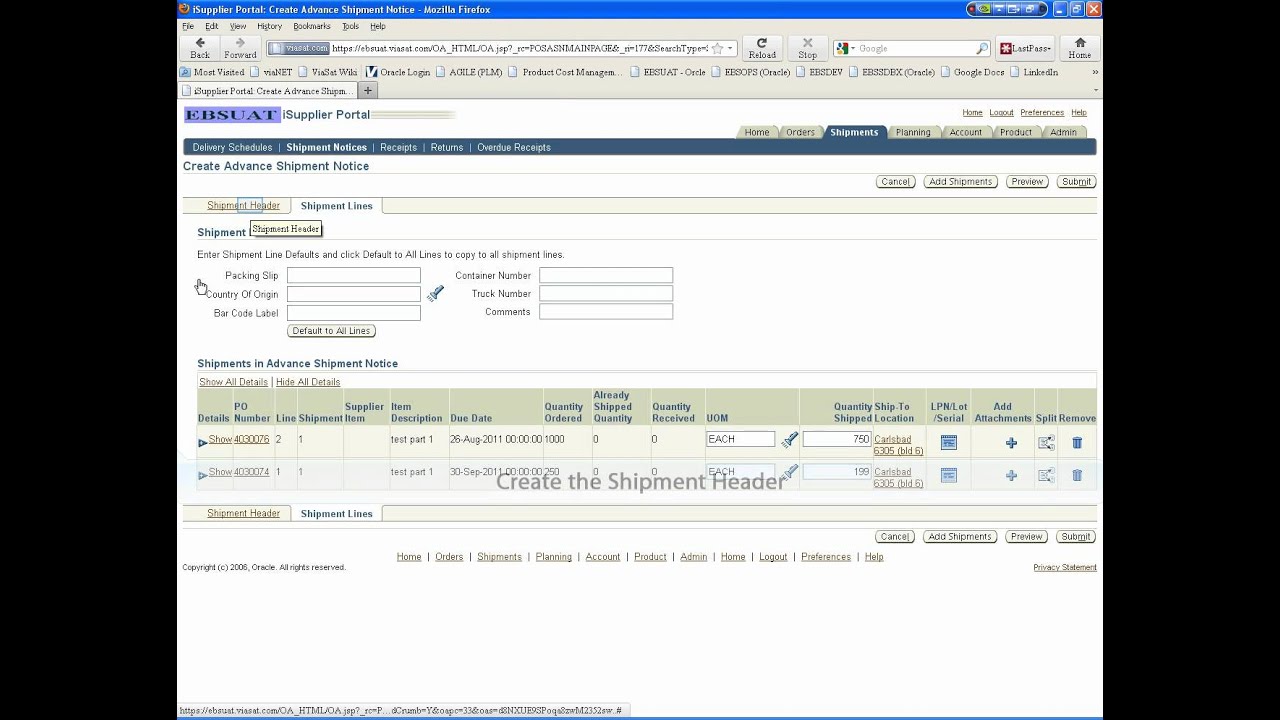Image resolution: width=1280 pixels, height=720 pixels.
Task: Remove shipment line for PO 4030076
Action: [x=1077, y=443]
